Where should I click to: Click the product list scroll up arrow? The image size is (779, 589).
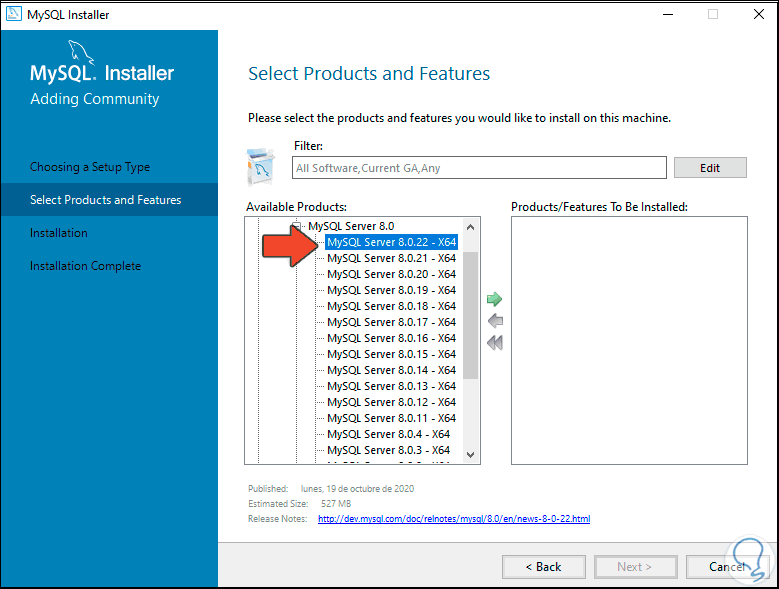click(x=470, y=227)
